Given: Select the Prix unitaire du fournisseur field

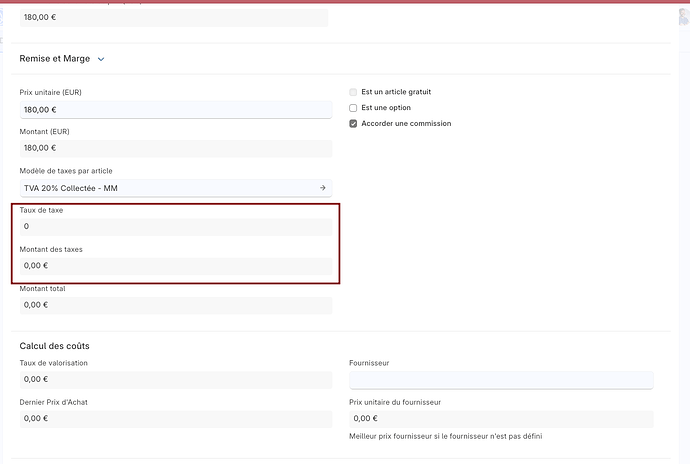Looking at the screenshot, I should pos(500,419).
